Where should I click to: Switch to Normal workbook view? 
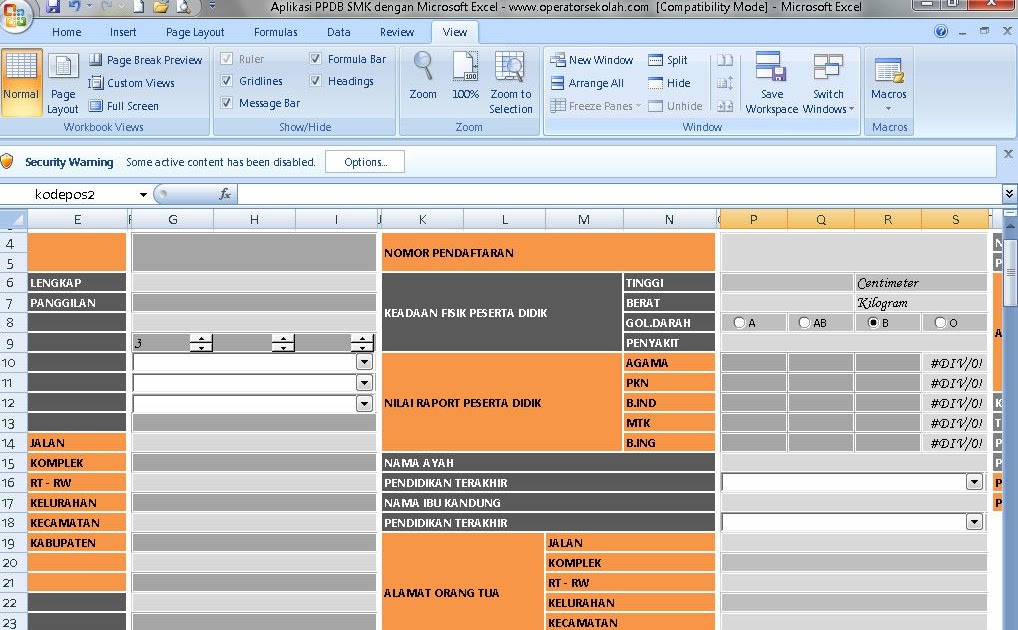click(x=21, y=83)
